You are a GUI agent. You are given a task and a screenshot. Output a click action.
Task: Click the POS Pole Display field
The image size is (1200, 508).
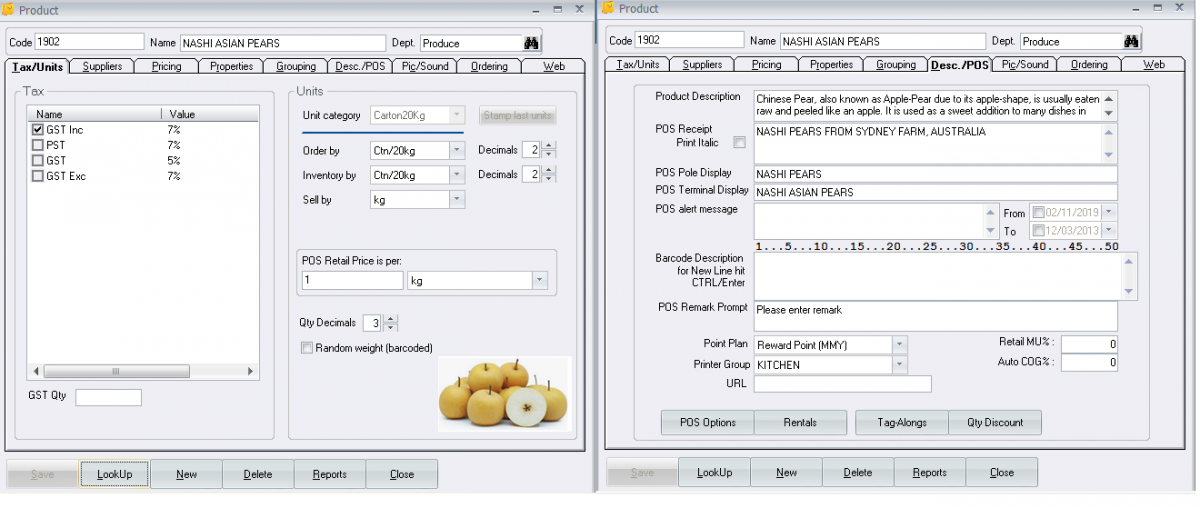pyautogui.click(x=935, y=174)
